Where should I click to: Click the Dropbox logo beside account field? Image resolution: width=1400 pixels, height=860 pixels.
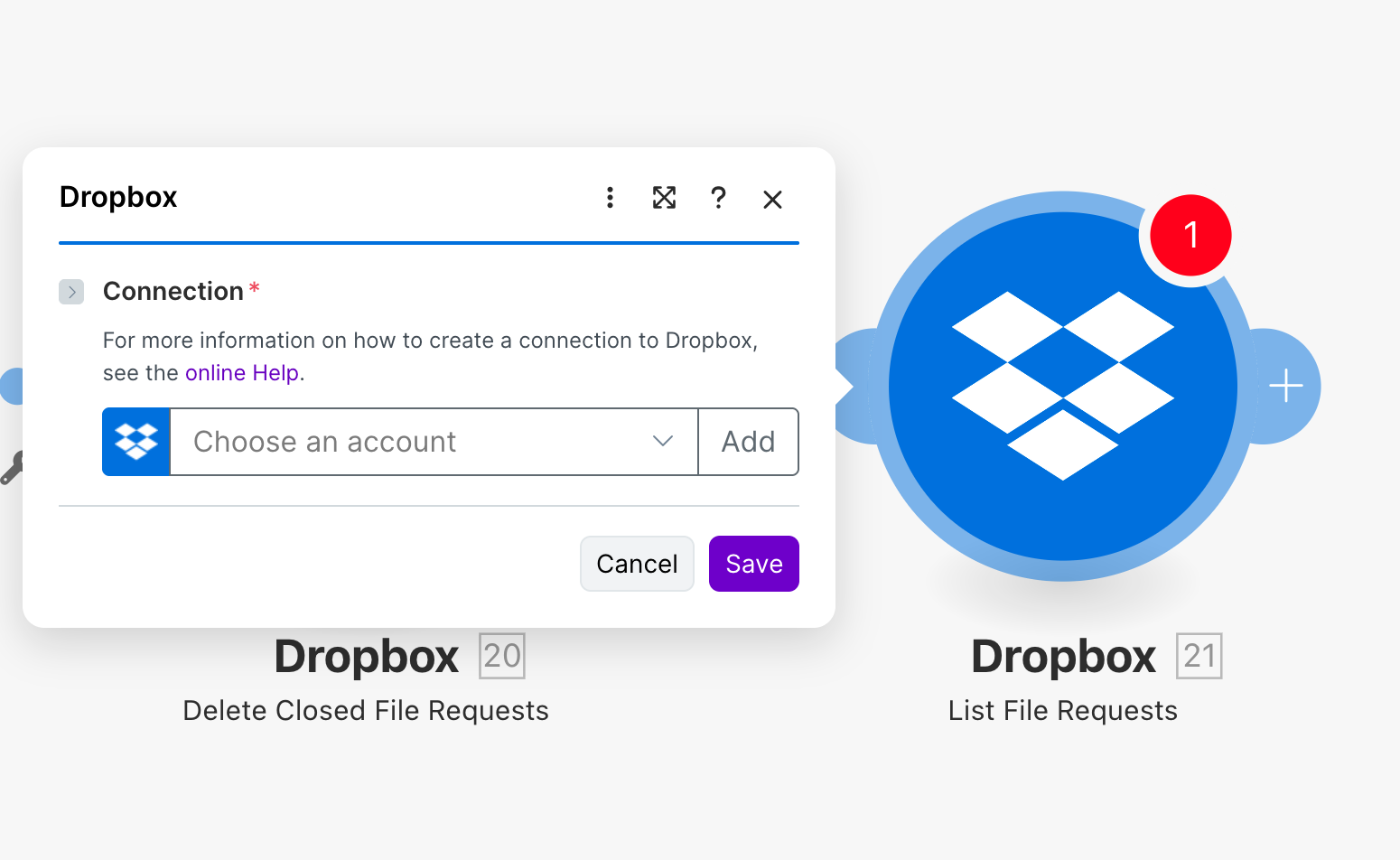tap(136, 442)
